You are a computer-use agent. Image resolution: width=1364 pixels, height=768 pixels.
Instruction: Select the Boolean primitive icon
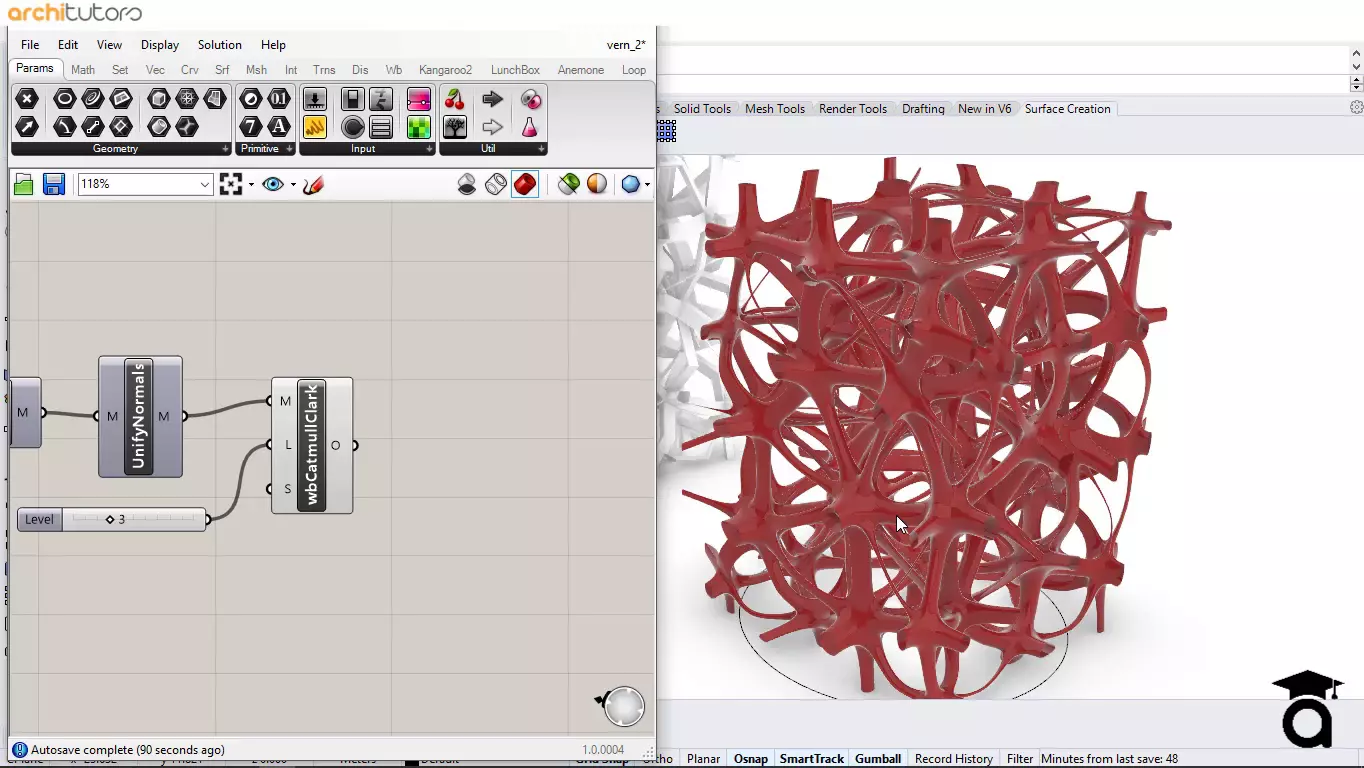[251, 98]
